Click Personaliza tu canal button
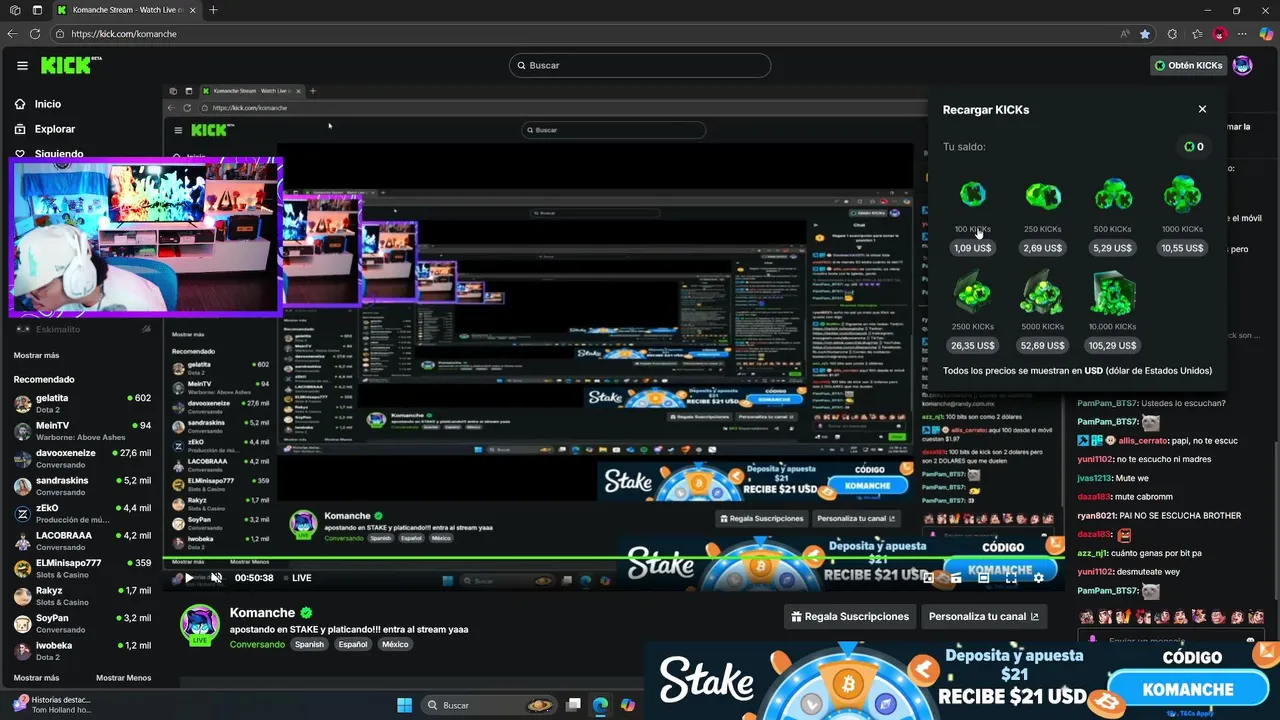Image resolution: width=1280 pixels, height=720 pixels. tap(983, 616)
